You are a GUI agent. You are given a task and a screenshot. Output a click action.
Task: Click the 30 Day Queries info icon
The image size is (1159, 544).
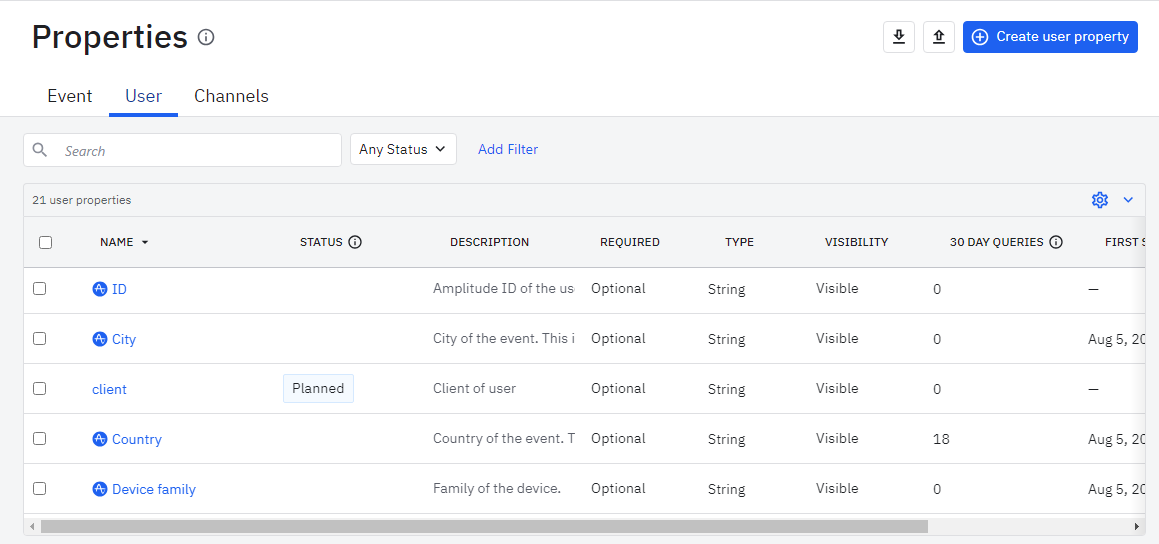1056,242
